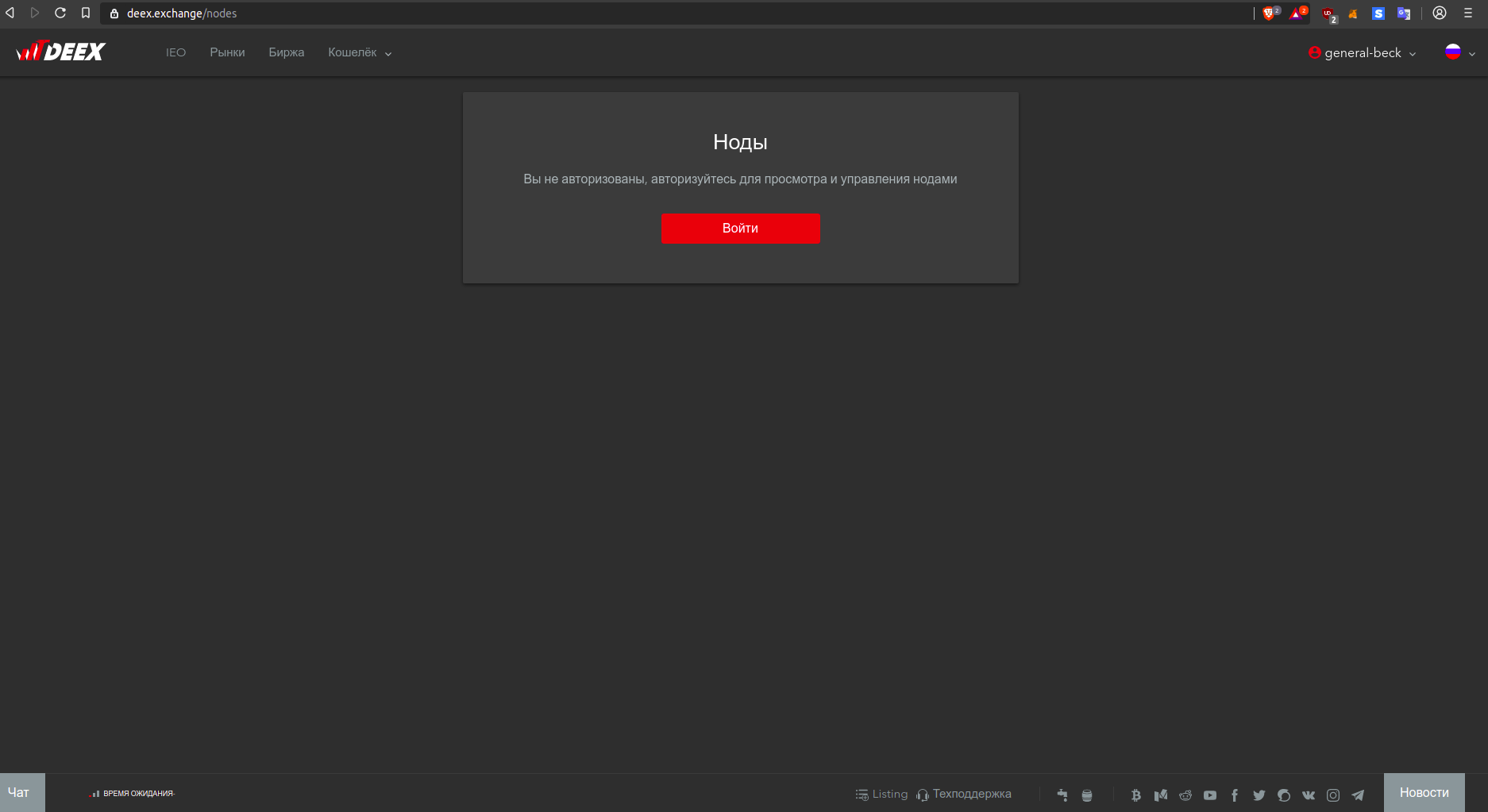Open the Биржа section
This screenshot has width=1488, height=812.
pos(287,52)
